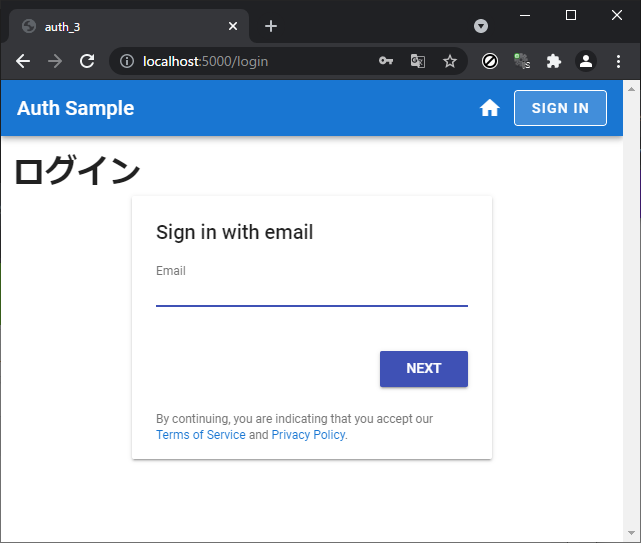641x543 pixels.
Task: Close the browser window
Action: pyautogui.click(x=616, y=16)
